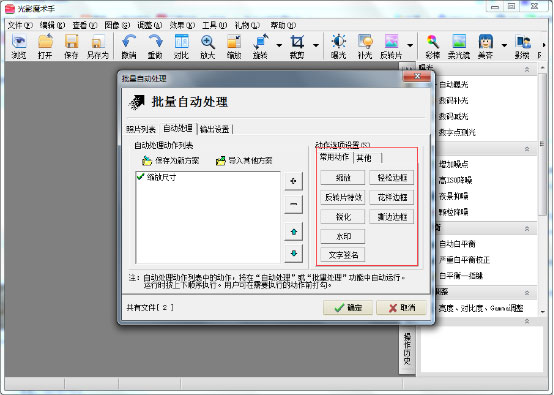
Task: Click the 水印 watermark action button
Action: pos(342,236)
